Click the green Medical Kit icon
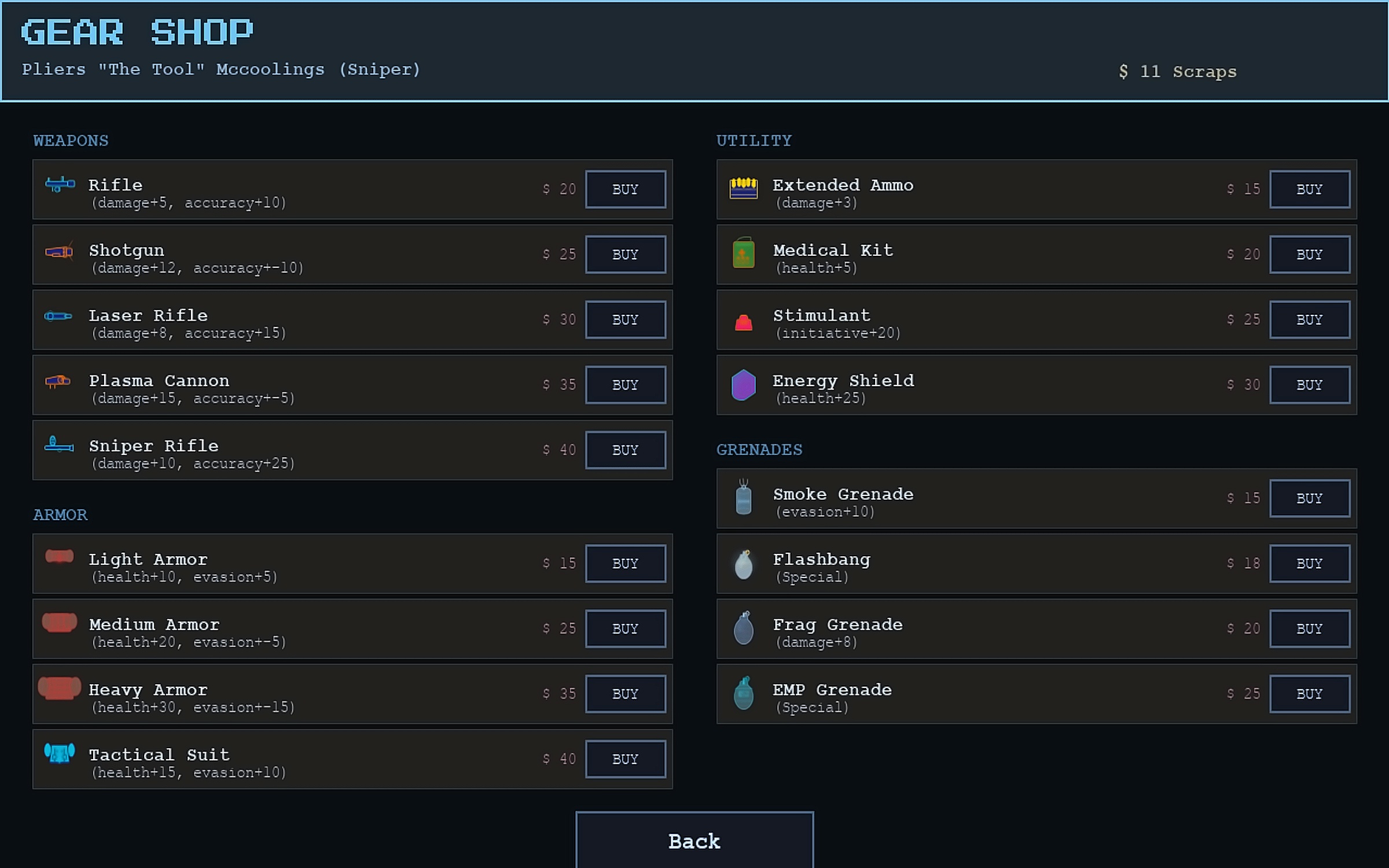This screenshot has width=1389, height=868. point(743,253)
